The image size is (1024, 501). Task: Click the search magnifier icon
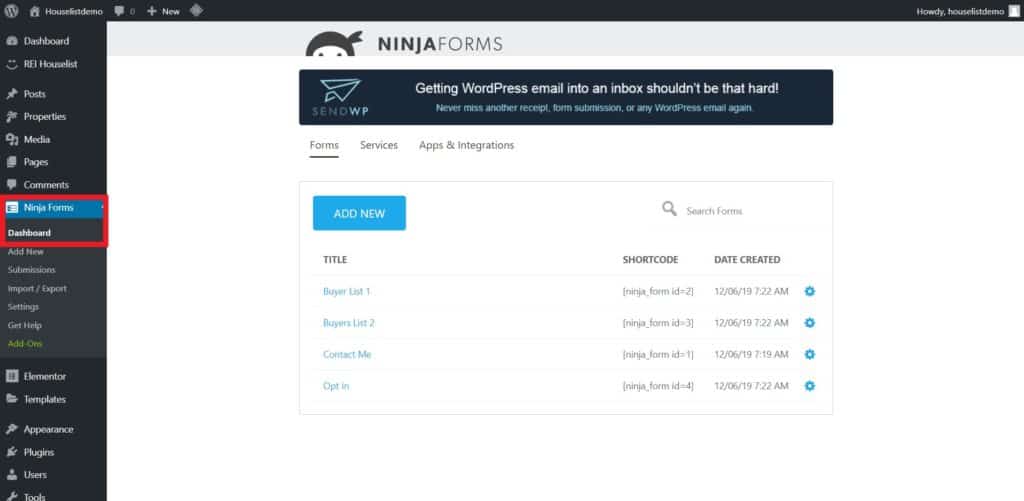669,209
